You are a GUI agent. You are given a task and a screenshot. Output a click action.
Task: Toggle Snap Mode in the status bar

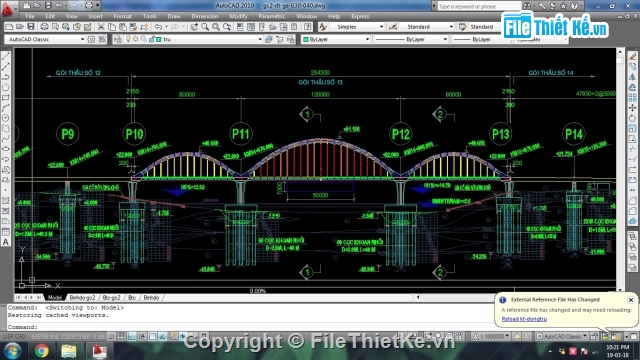tap(111, 336)
